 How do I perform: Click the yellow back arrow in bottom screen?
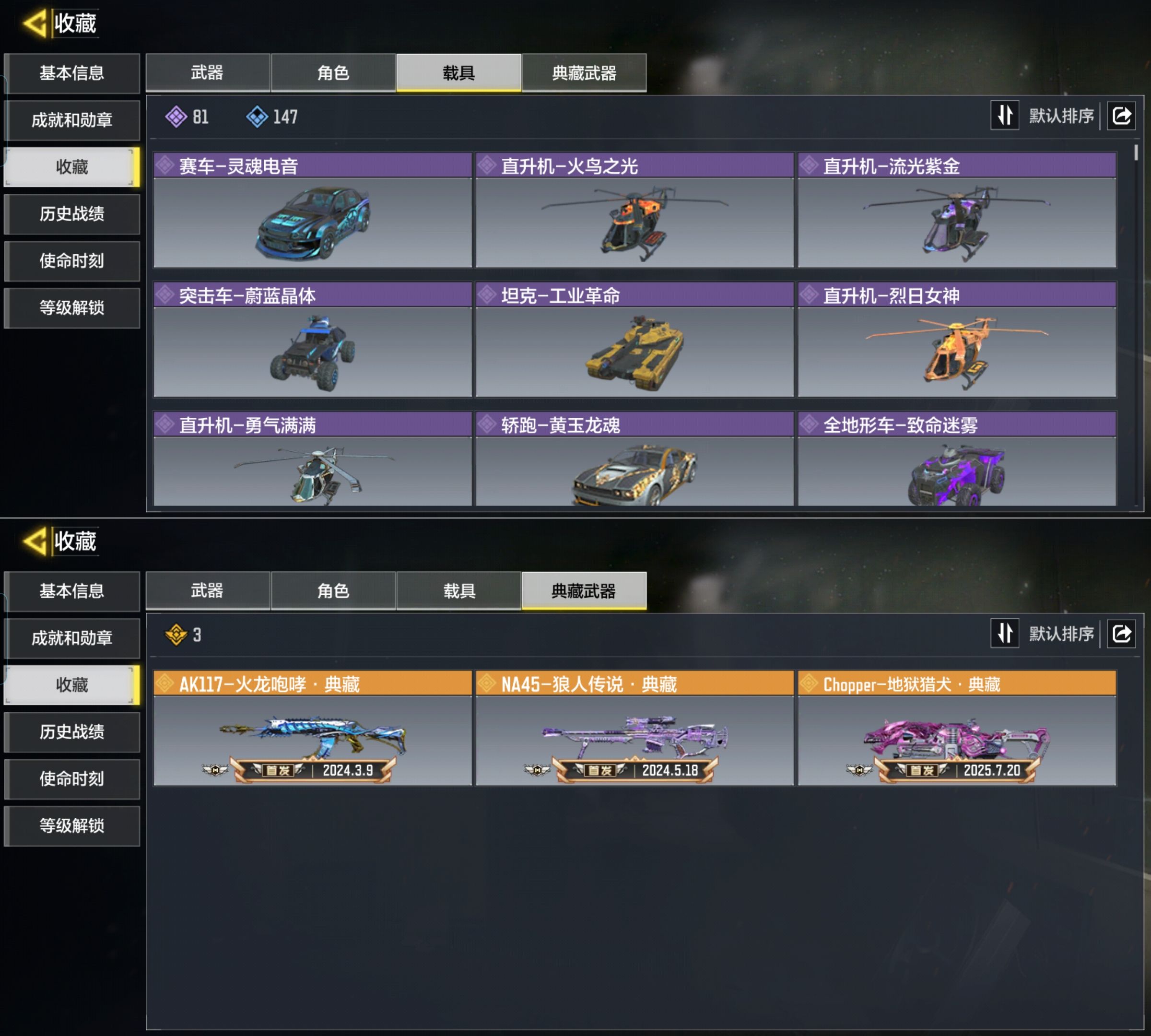34,542
